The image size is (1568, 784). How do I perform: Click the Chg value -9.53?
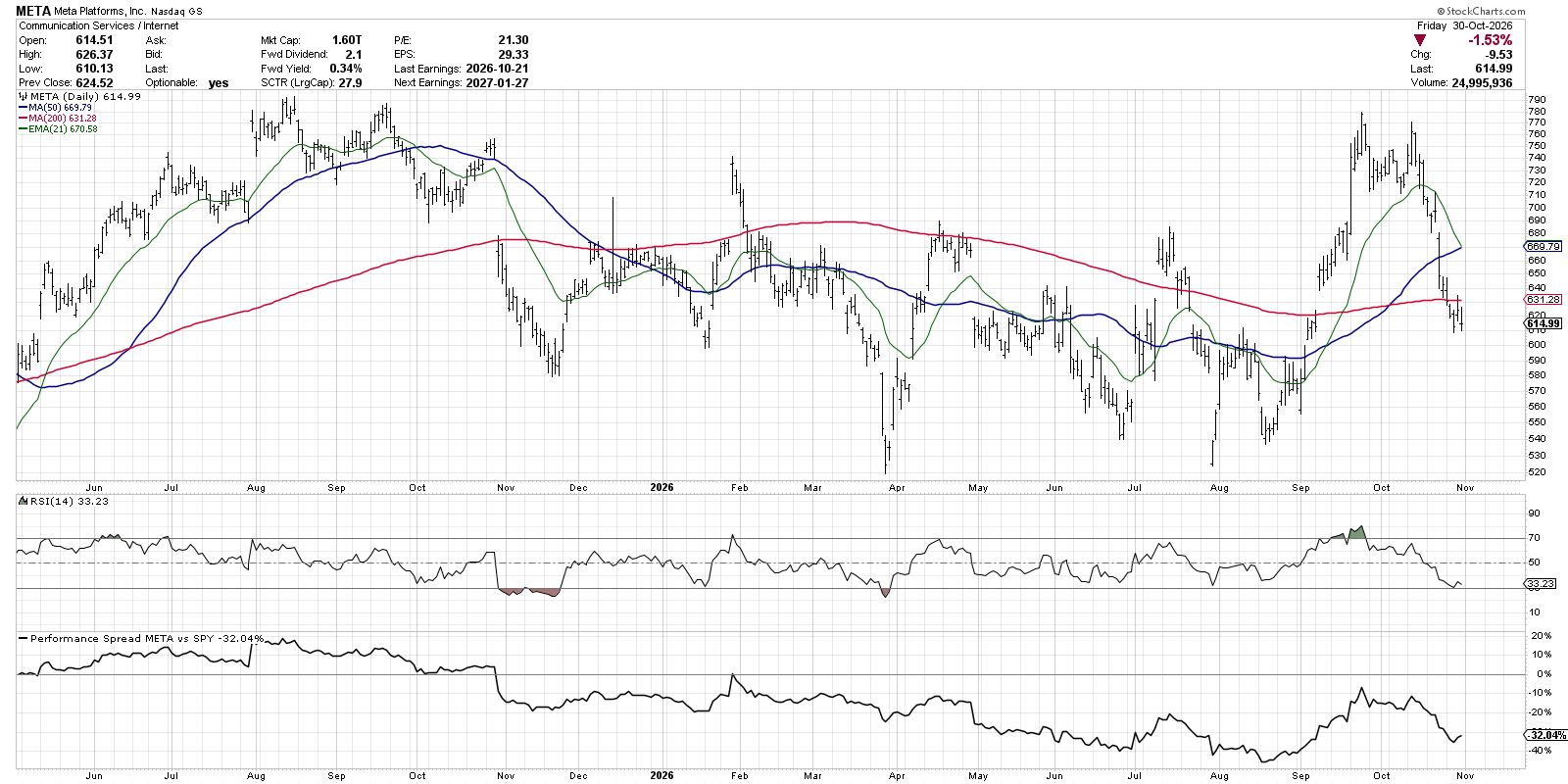(1498, 55)
